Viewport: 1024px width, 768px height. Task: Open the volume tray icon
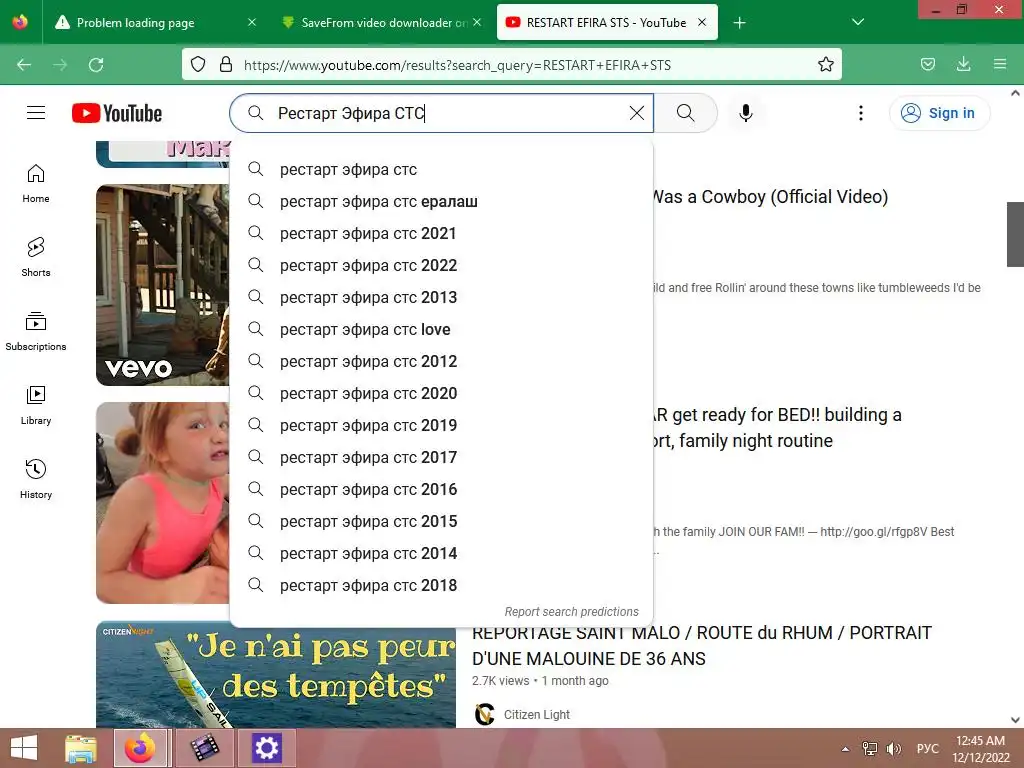pos(893,748)
